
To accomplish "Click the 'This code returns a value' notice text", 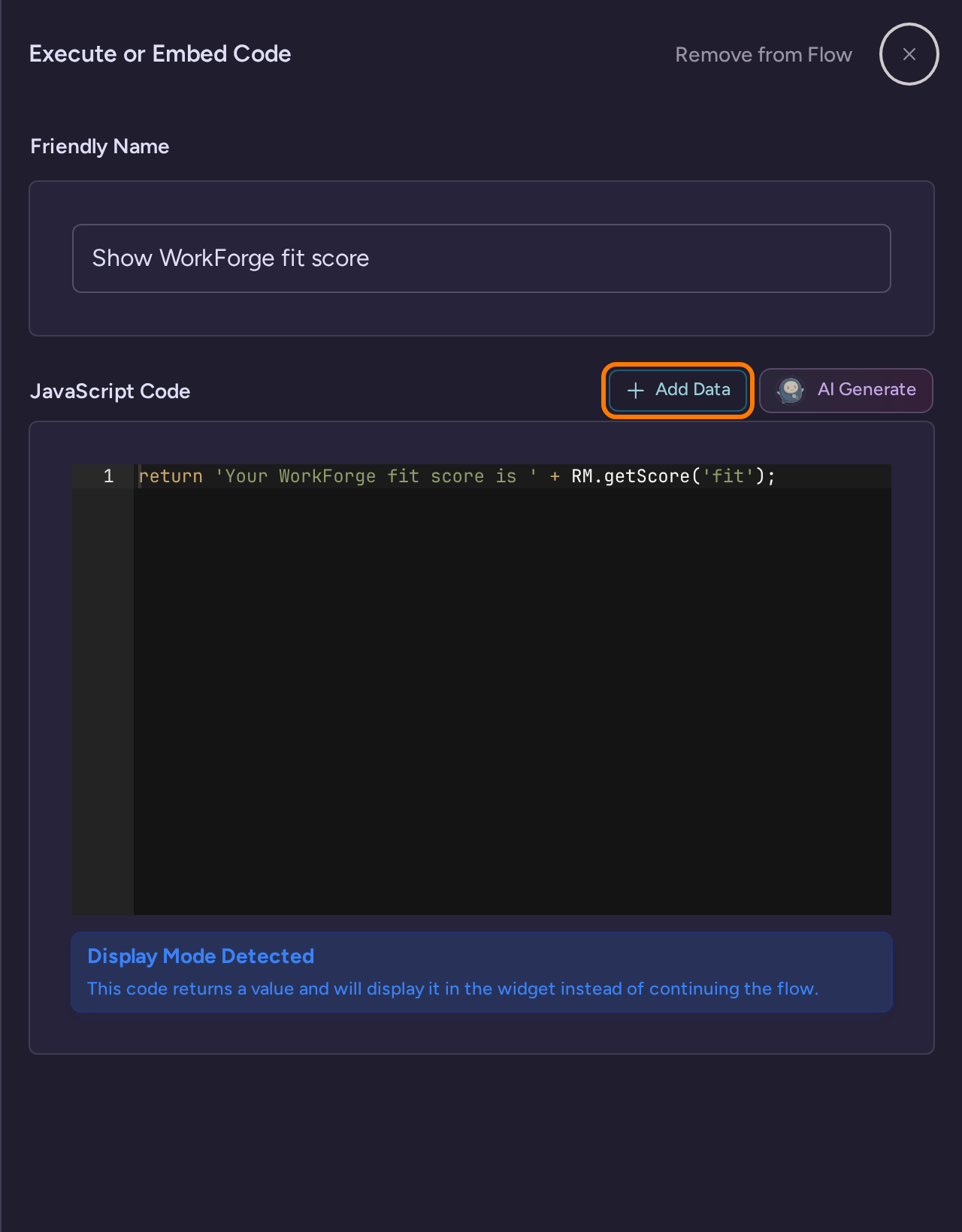I will point(453,989).
